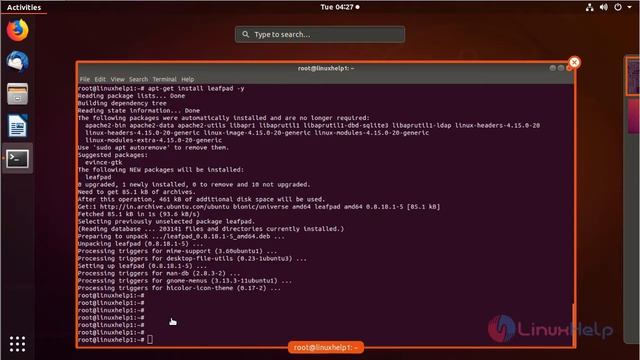Click the 'Need to get 85.1 kB' line
Screen dimensions: 640x360
pyautogui.click(x=137, y=192)
